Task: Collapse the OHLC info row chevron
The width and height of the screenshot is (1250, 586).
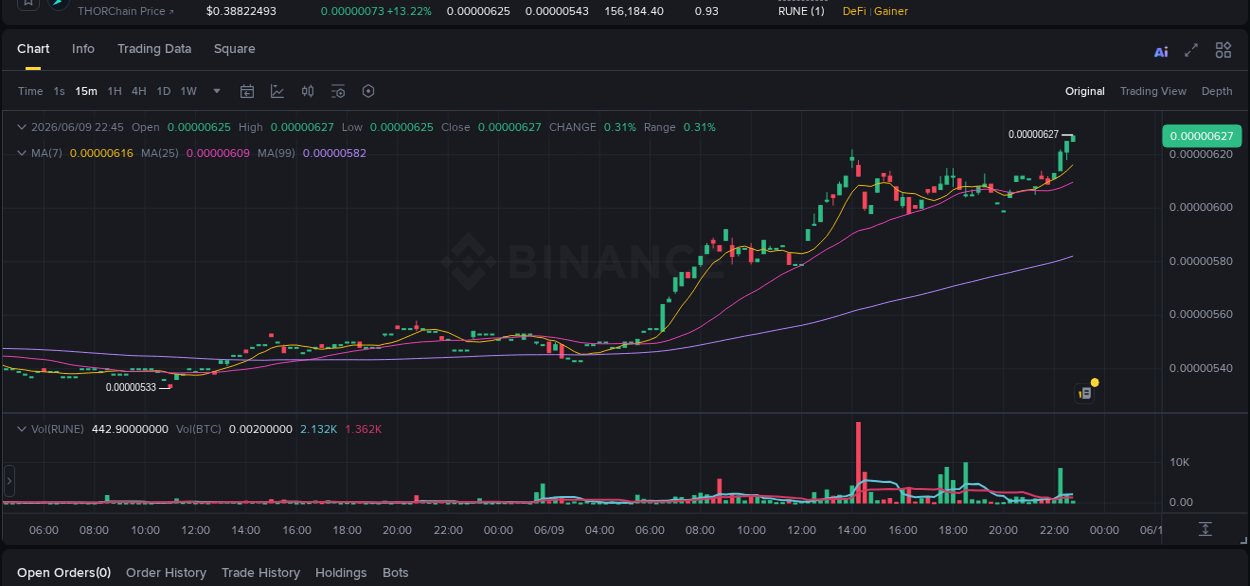Action: pos(22,127)
